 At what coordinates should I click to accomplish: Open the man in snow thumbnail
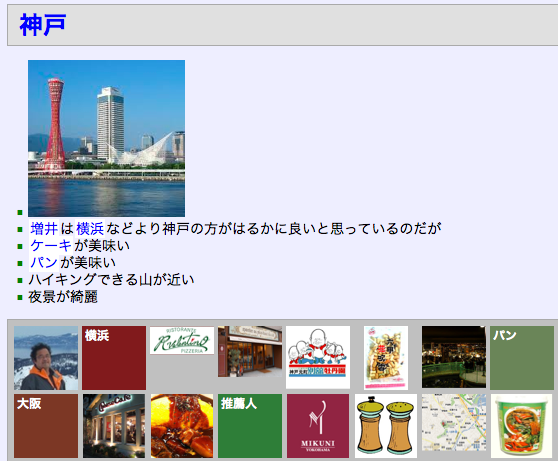(x=46, y=358)
